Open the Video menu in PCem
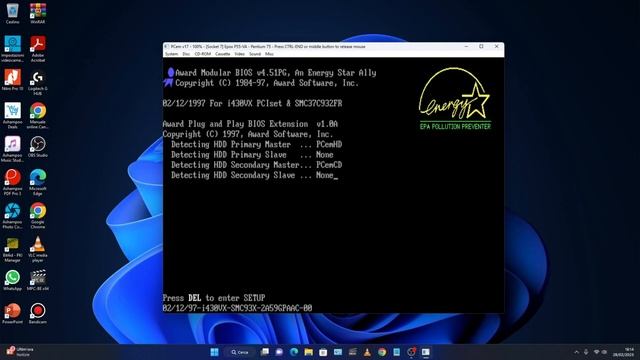Image resolution: width=640 pixels, height=360 pixels. tap(240, 54)
